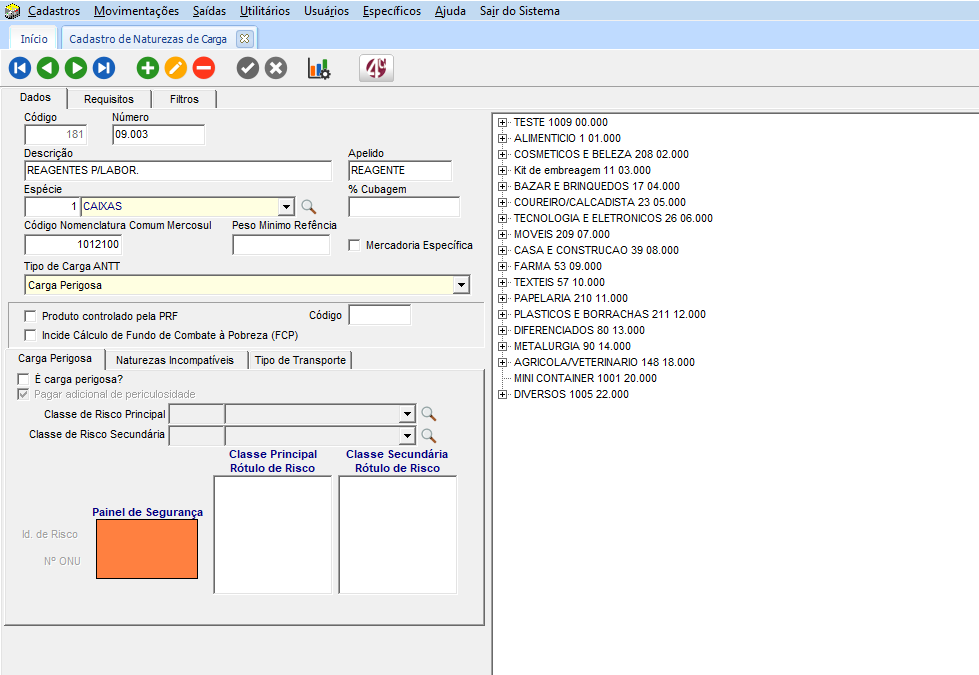Screen dimensions: 979x675
Task: Tick the É carga perigosa checkbox
Action: (x=23, y=380)
